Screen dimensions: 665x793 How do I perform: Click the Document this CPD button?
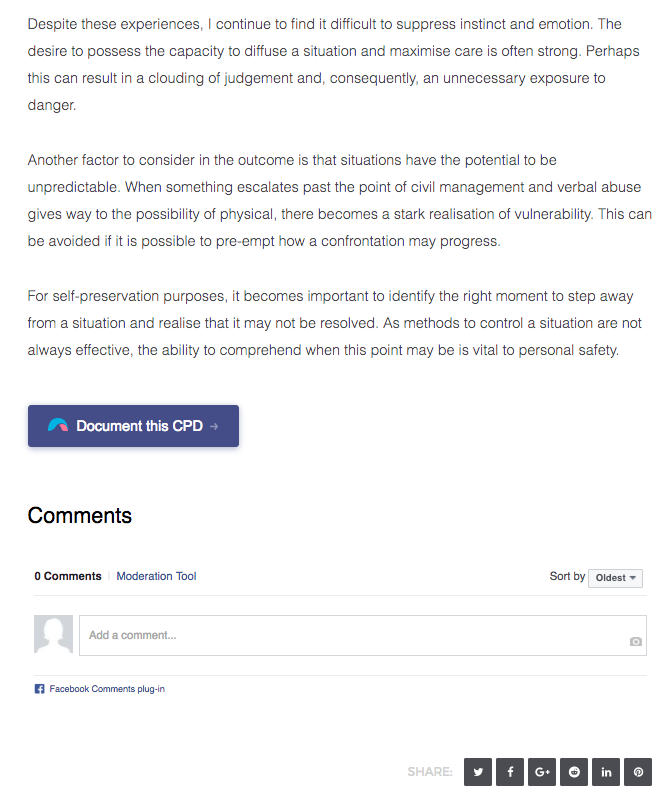134,426
